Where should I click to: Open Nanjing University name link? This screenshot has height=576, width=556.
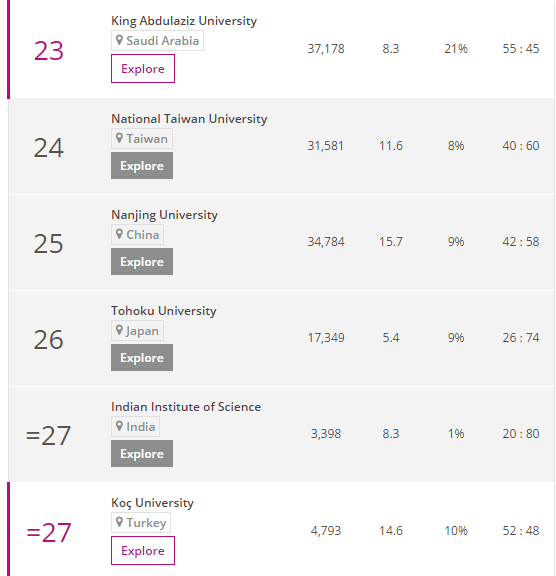(165, 215)
